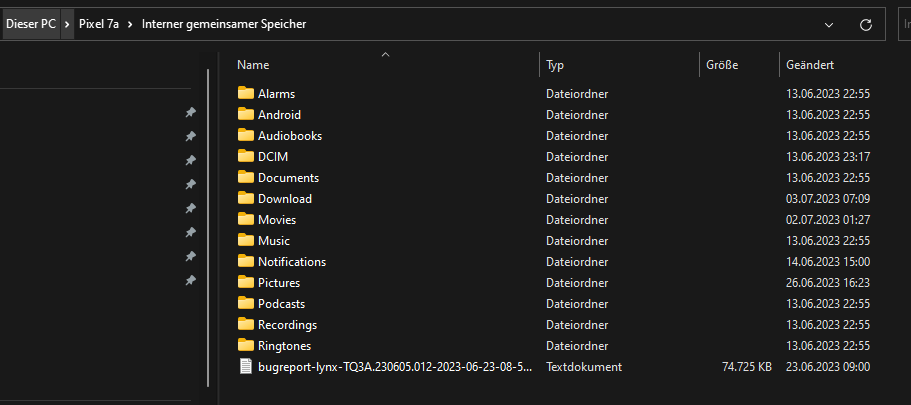Screen dimensions: 911x405
Task: Go to Pixel 7a in breadcrumb
Action: [x=99, y=24]
